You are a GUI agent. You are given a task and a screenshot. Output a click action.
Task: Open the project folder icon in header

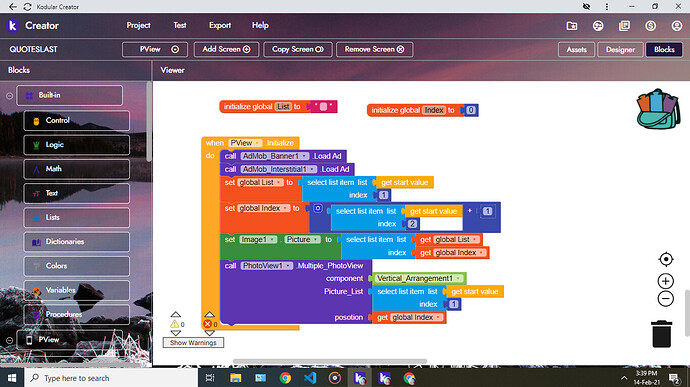(x=572, y=26)
